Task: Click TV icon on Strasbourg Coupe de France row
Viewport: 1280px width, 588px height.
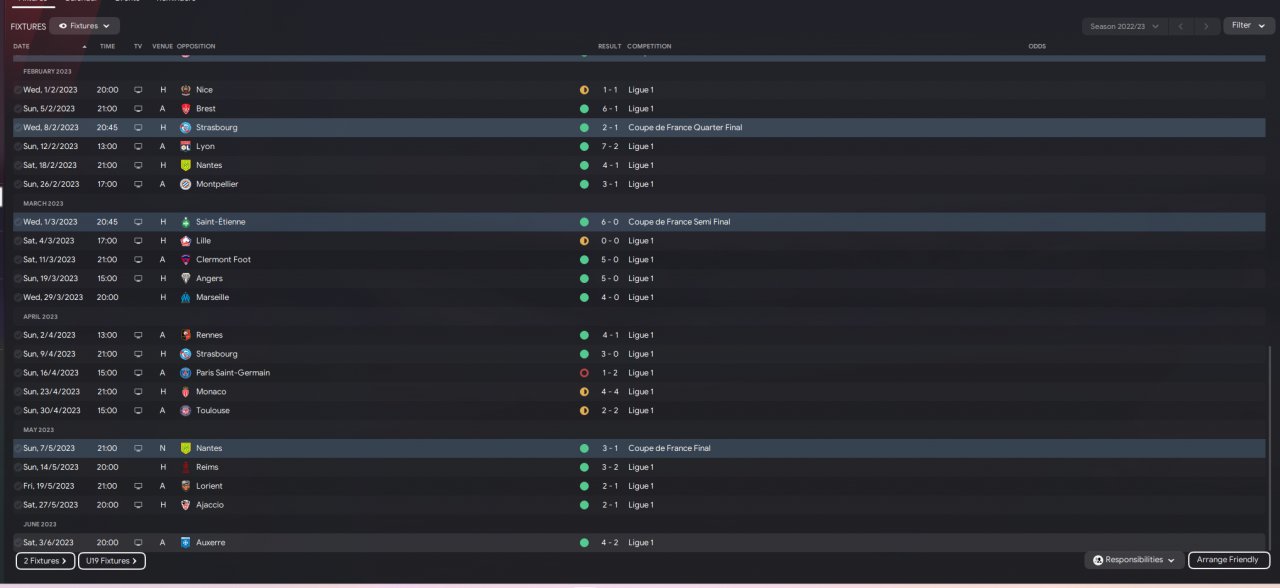Action: (x=138, y=128)
